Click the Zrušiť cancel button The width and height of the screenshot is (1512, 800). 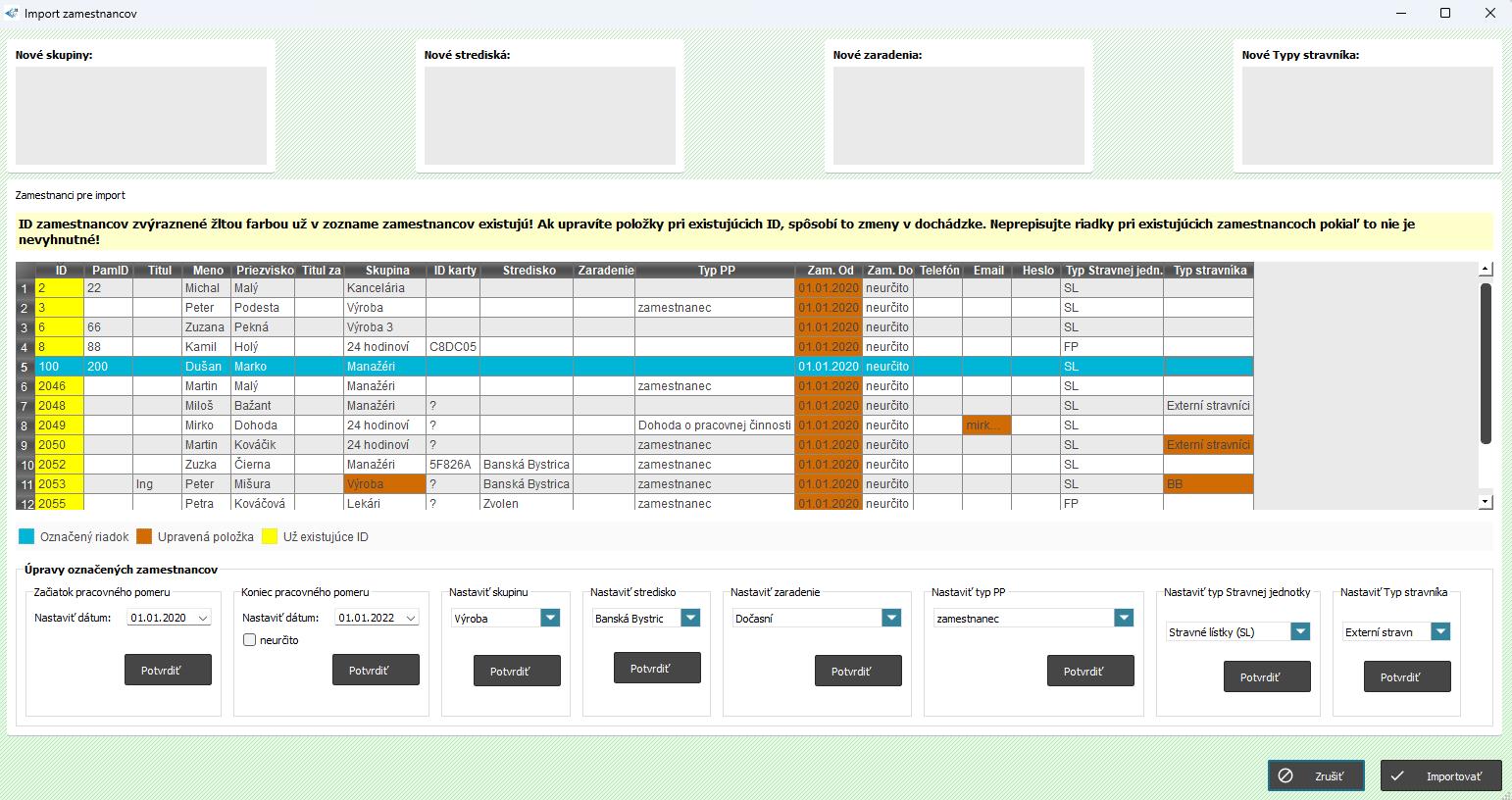click(1316, 775)
